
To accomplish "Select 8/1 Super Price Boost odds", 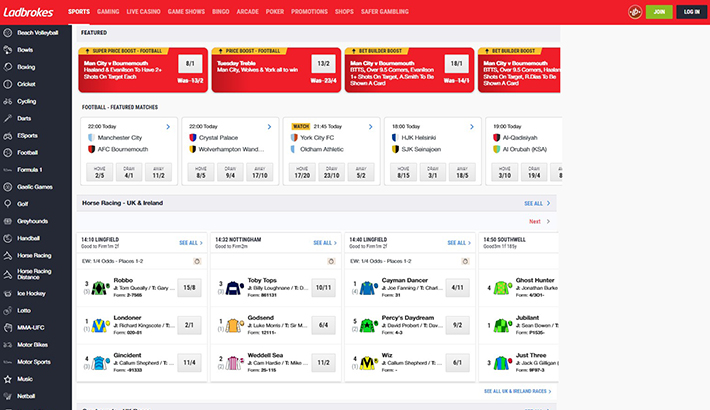I will [190, 64].
